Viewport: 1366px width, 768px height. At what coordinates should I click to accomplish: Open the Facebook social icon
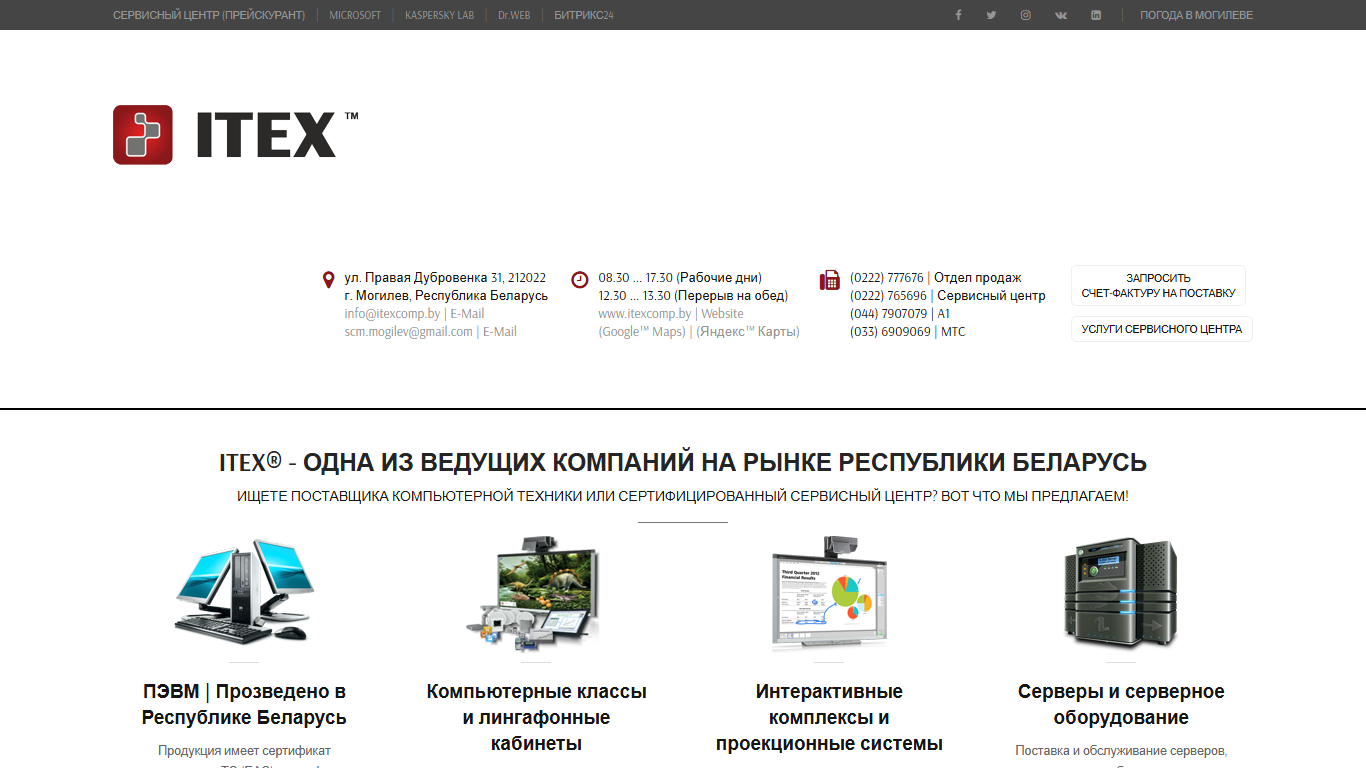(958, 15)
